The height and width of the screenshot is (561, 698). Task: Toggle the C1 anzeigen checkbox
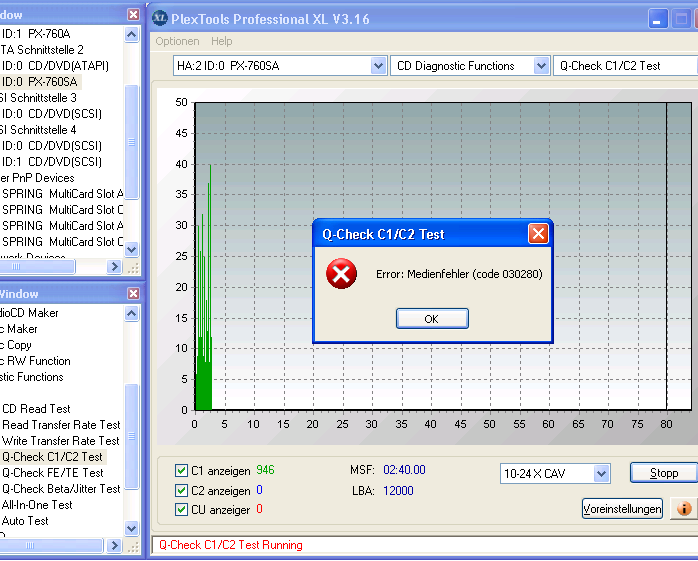181,470
